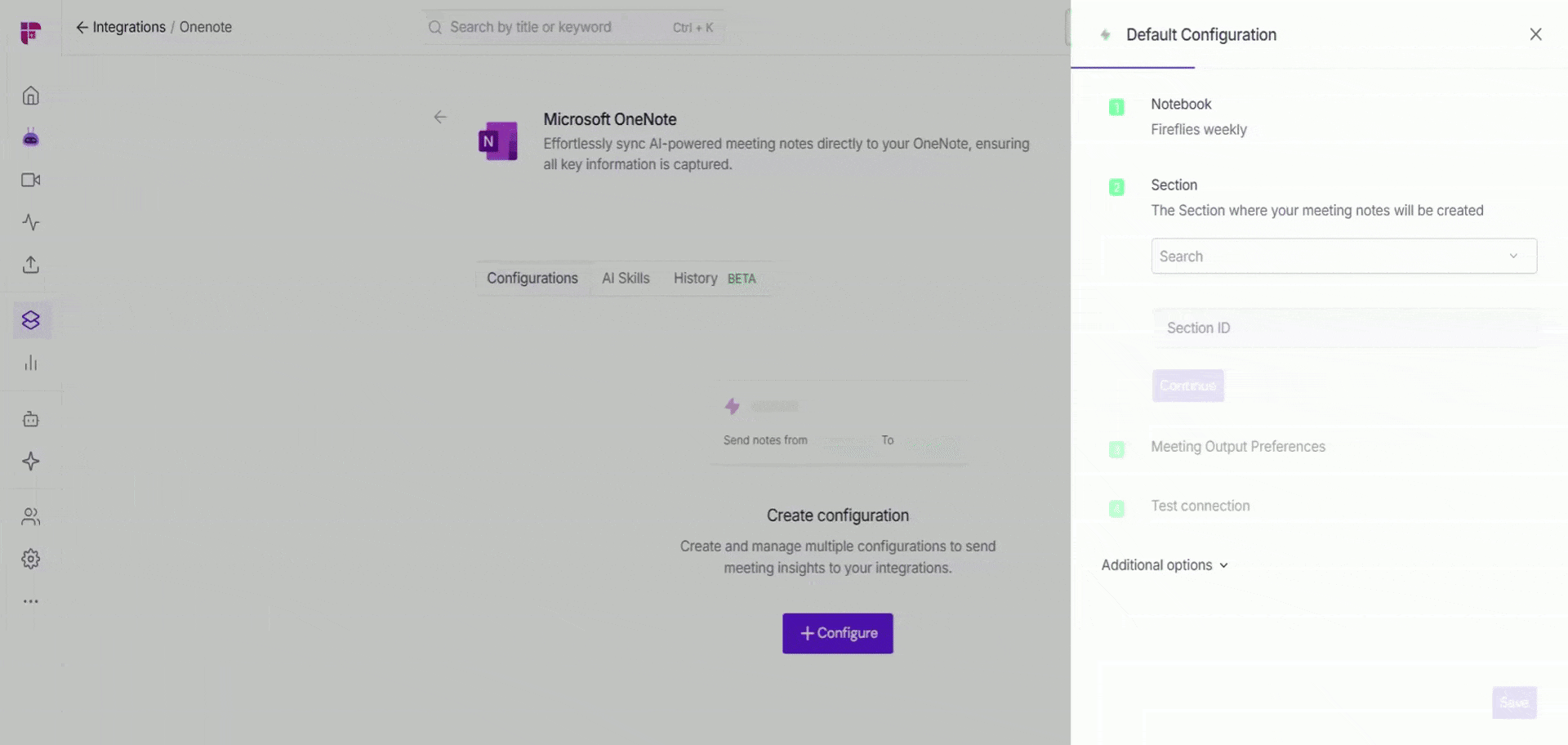1568x745 pixels.
Task: Open the Home icon in sidebar
Action: click(x=31, y=96)
